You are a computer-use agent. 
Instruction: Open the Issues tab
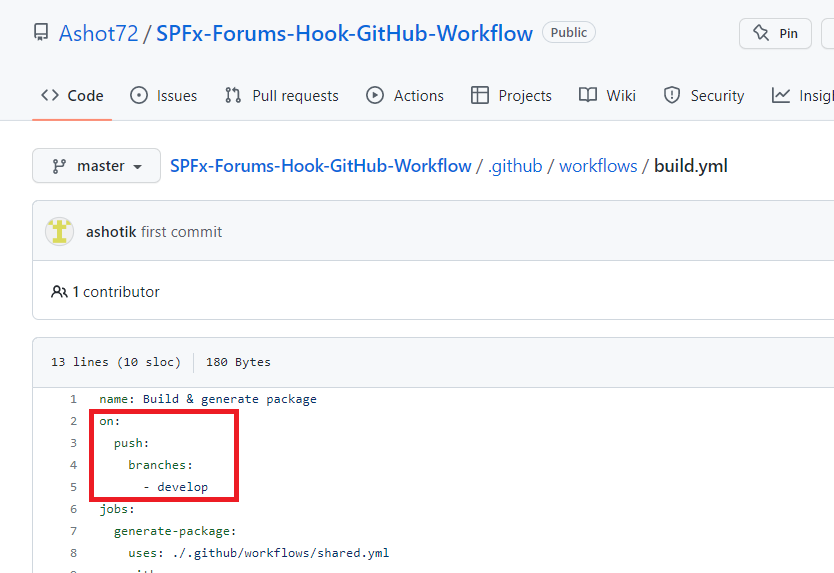tap(164, 96)
